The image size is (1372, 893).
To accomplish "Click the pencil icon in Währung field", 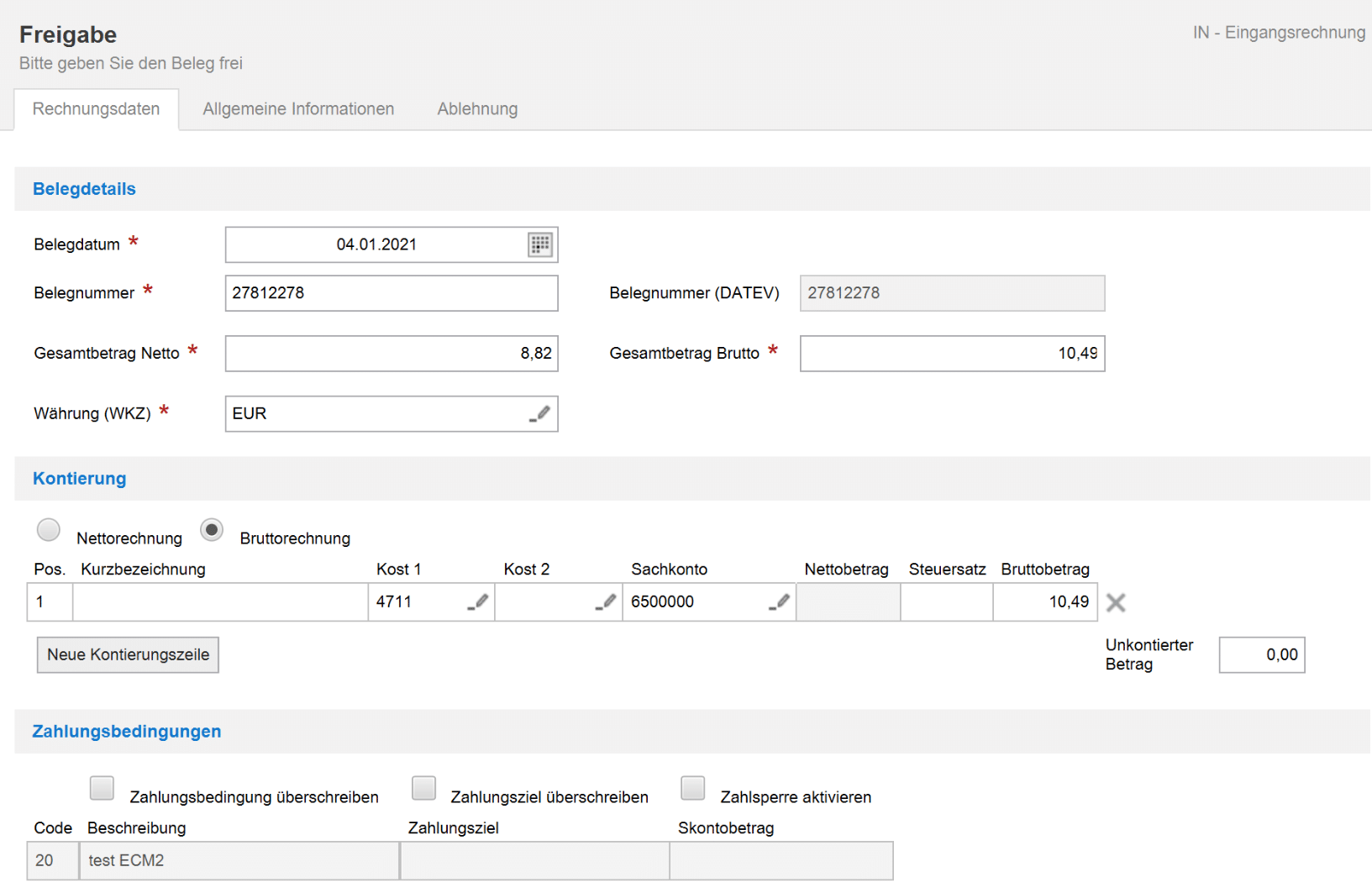I will [x=540, y=413].
